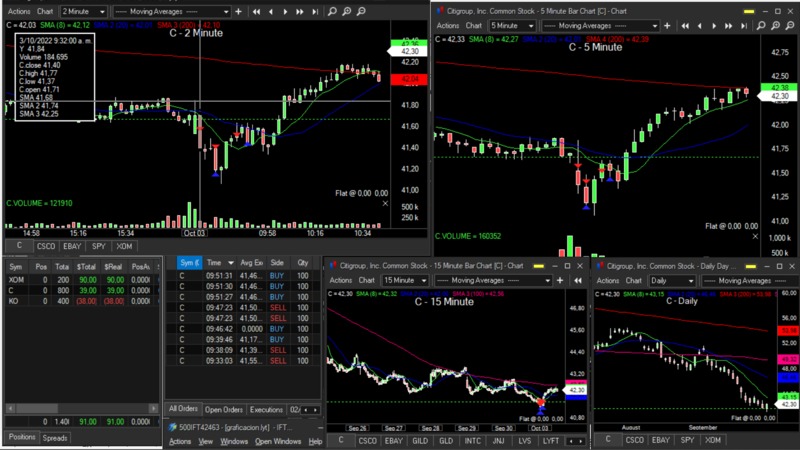Expand Moving Averages dropdown in 5 Minute chart
Viewport: 800px width, 450px height.
(x=657, y=25)
